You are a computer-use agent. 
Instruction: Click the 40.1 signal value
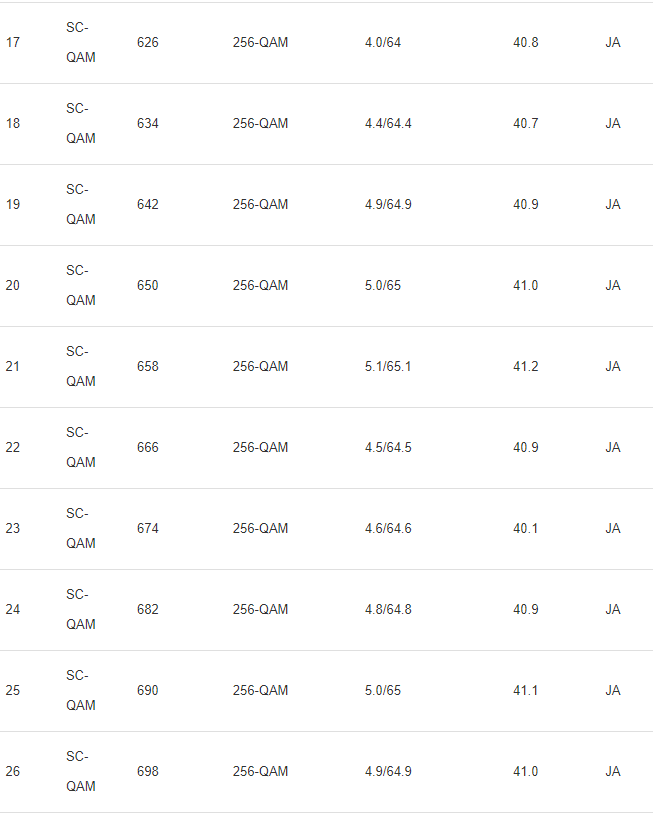point(525,529)
